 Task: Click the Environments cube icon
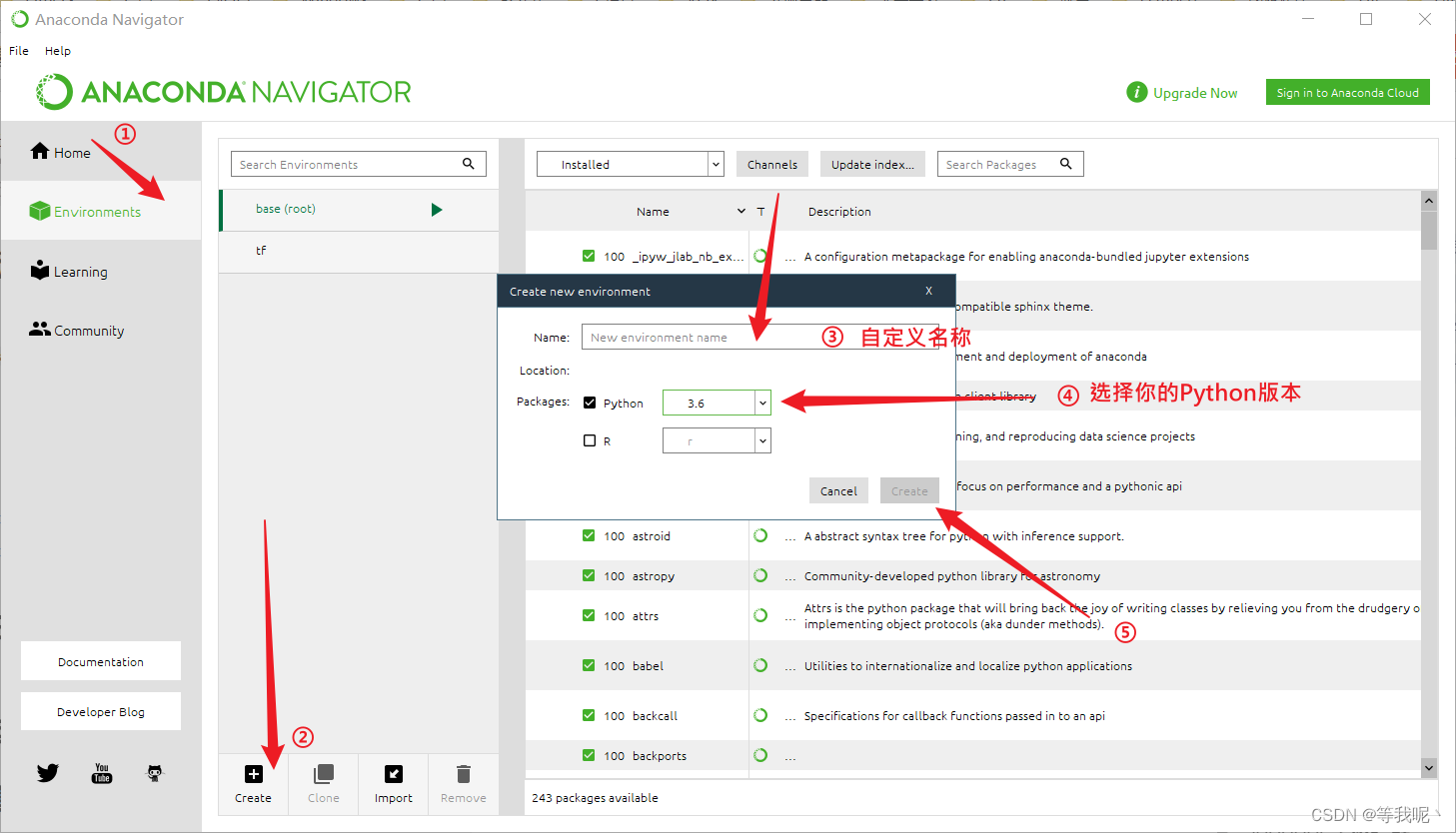[40, 211]
